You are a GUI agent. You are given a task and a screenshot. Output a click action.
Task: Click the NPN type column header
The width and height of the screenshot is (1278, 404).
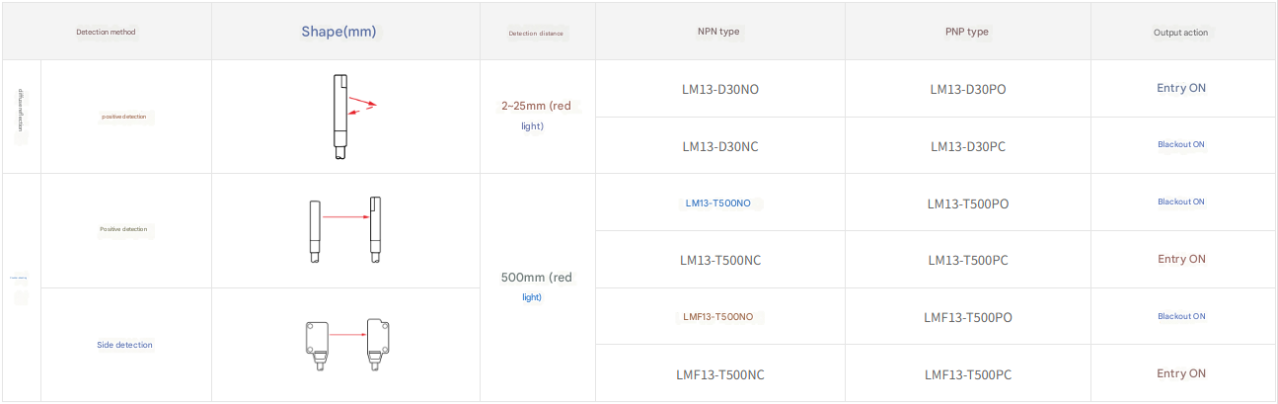click(719, 32)
